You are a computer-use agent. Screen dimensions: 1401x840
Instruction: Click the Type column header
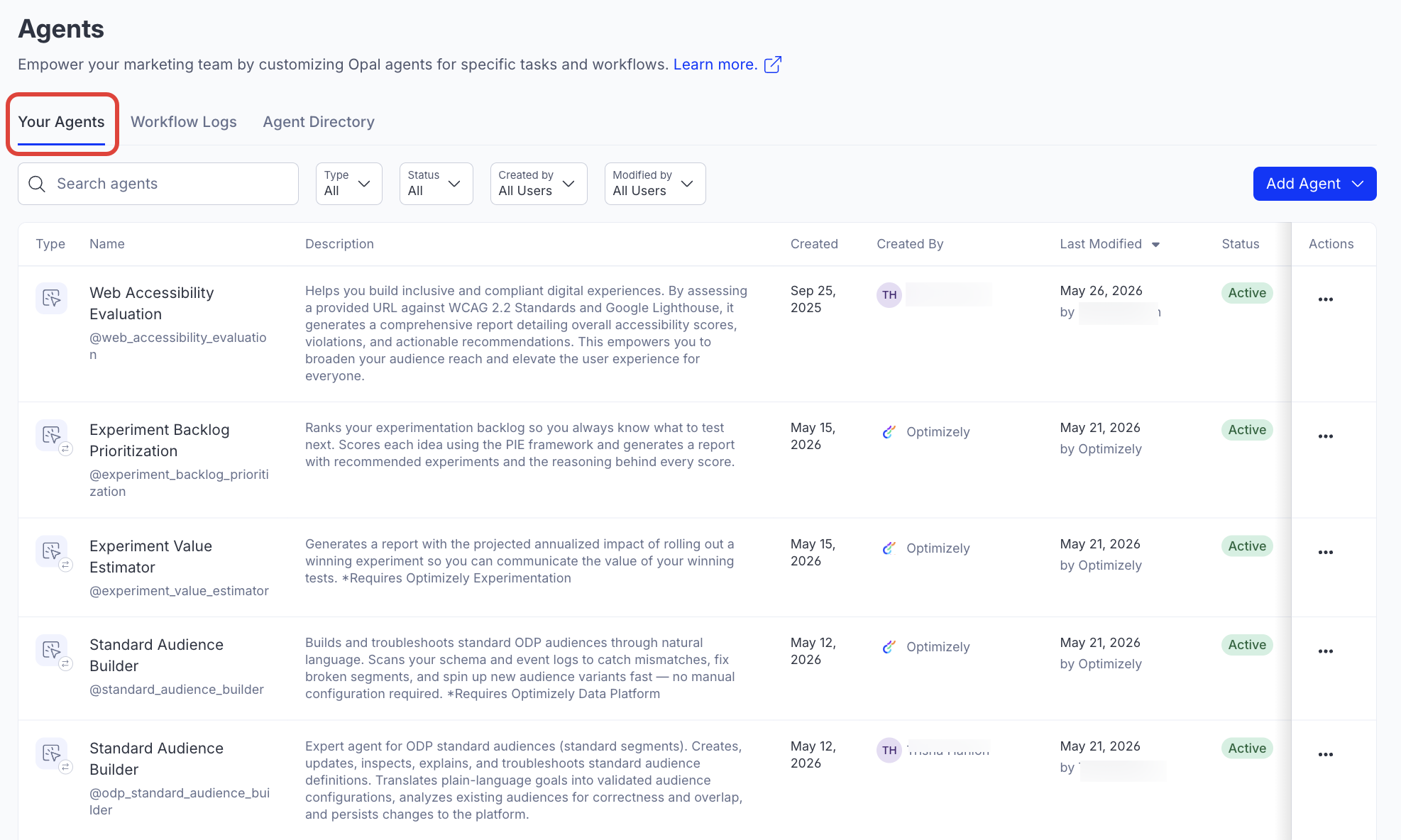(50, 244)
